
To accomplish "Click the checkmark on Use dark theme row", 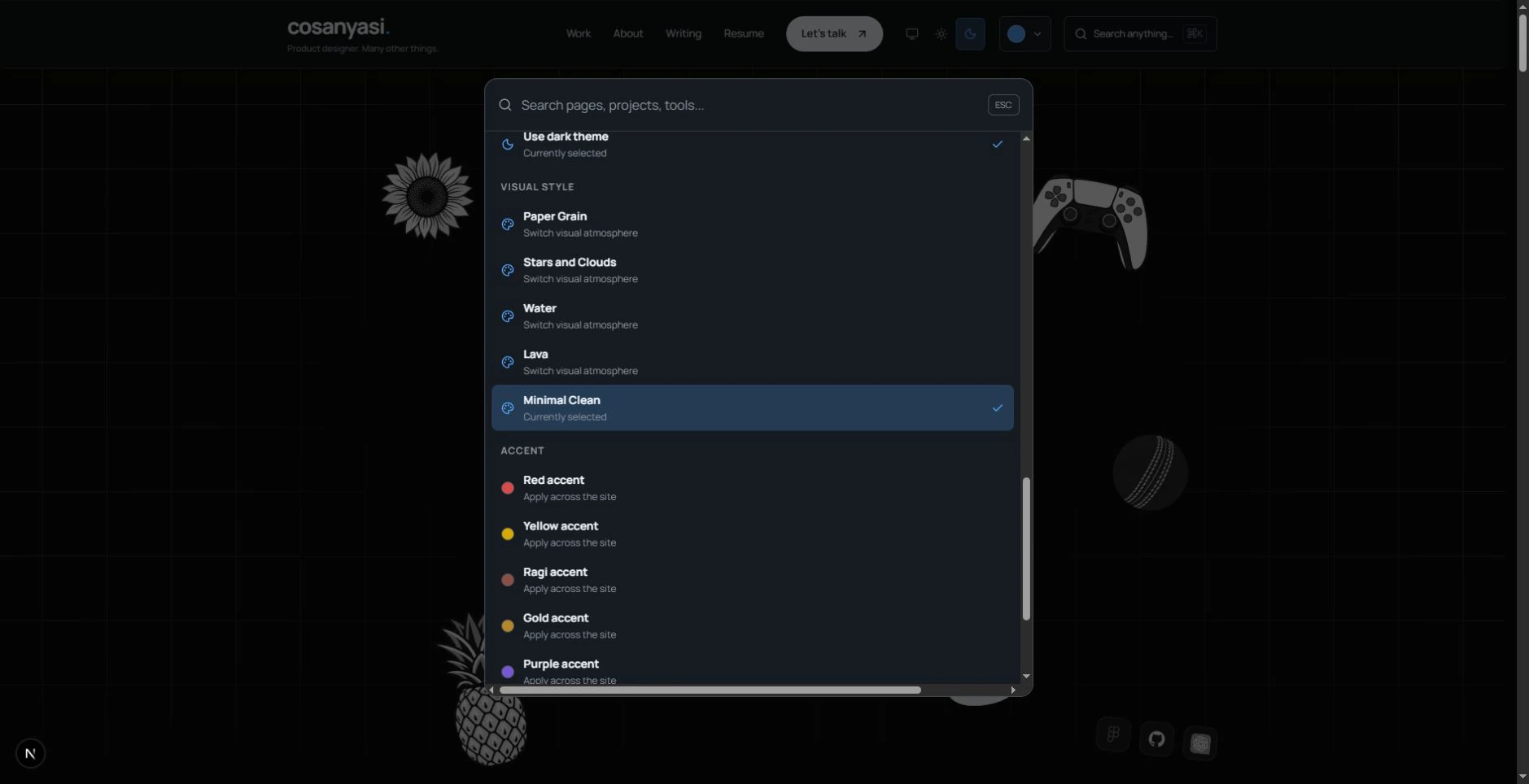I will point(997,144).
